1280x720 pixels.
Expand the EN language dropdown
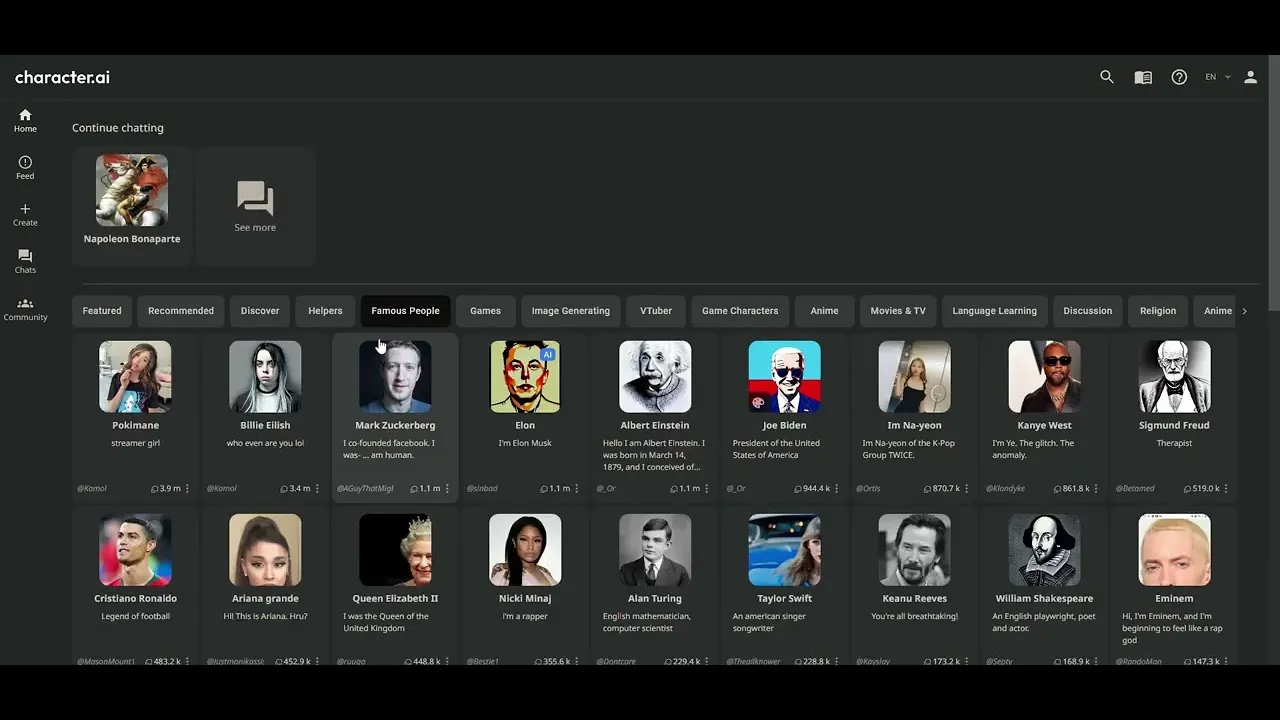(x=1217, y=77)
